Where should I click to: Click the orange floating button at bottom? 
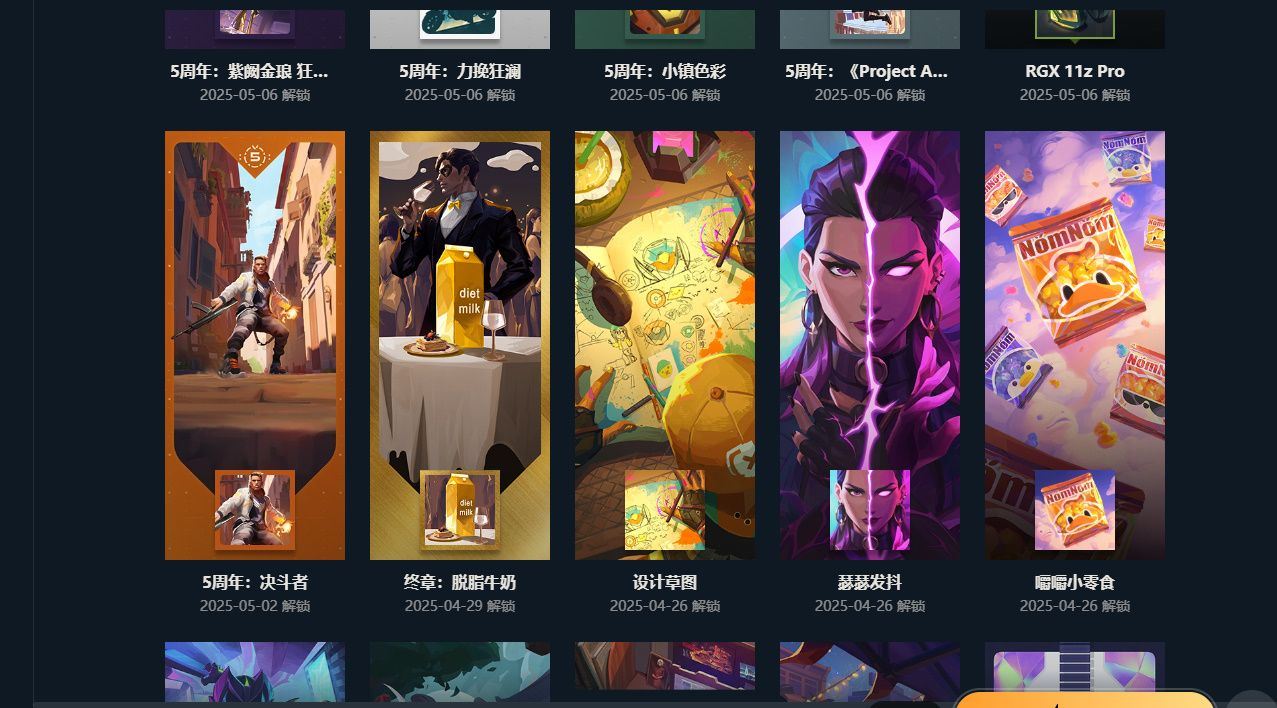pyautogui.click(x=1084, y=699)
